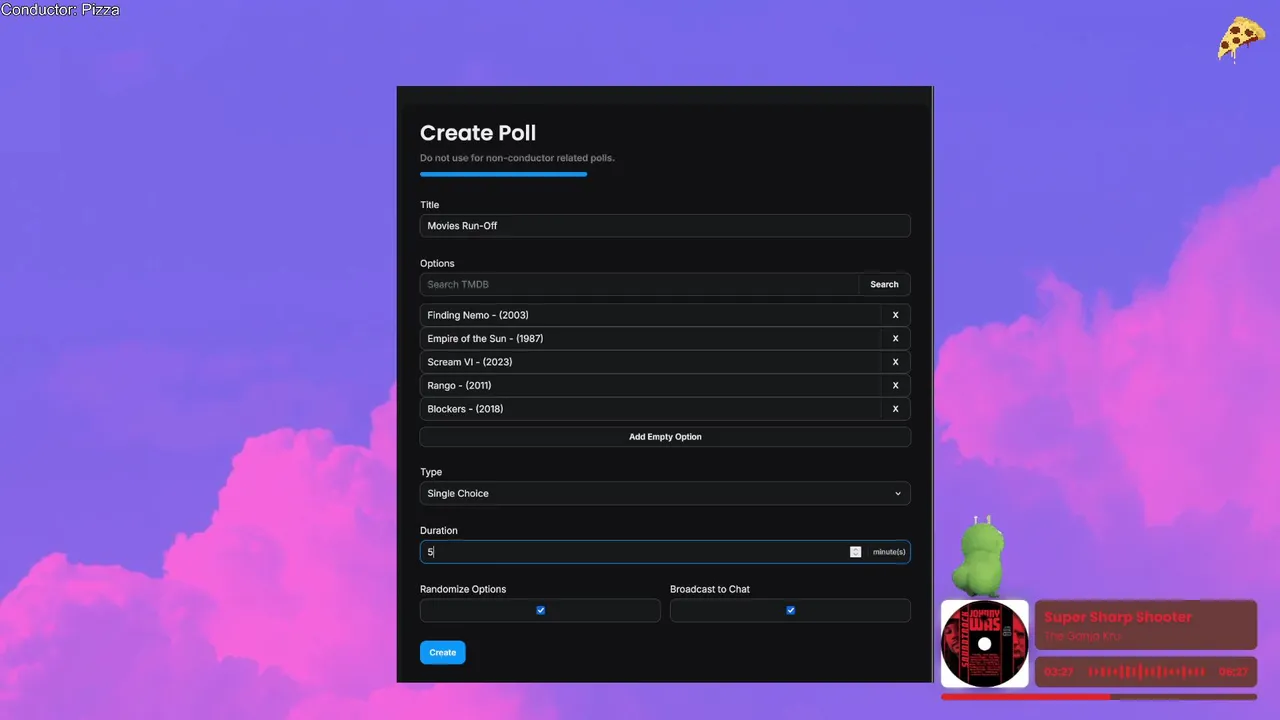Toggle the Randomize Options checkbox

(x=541, y=610)
